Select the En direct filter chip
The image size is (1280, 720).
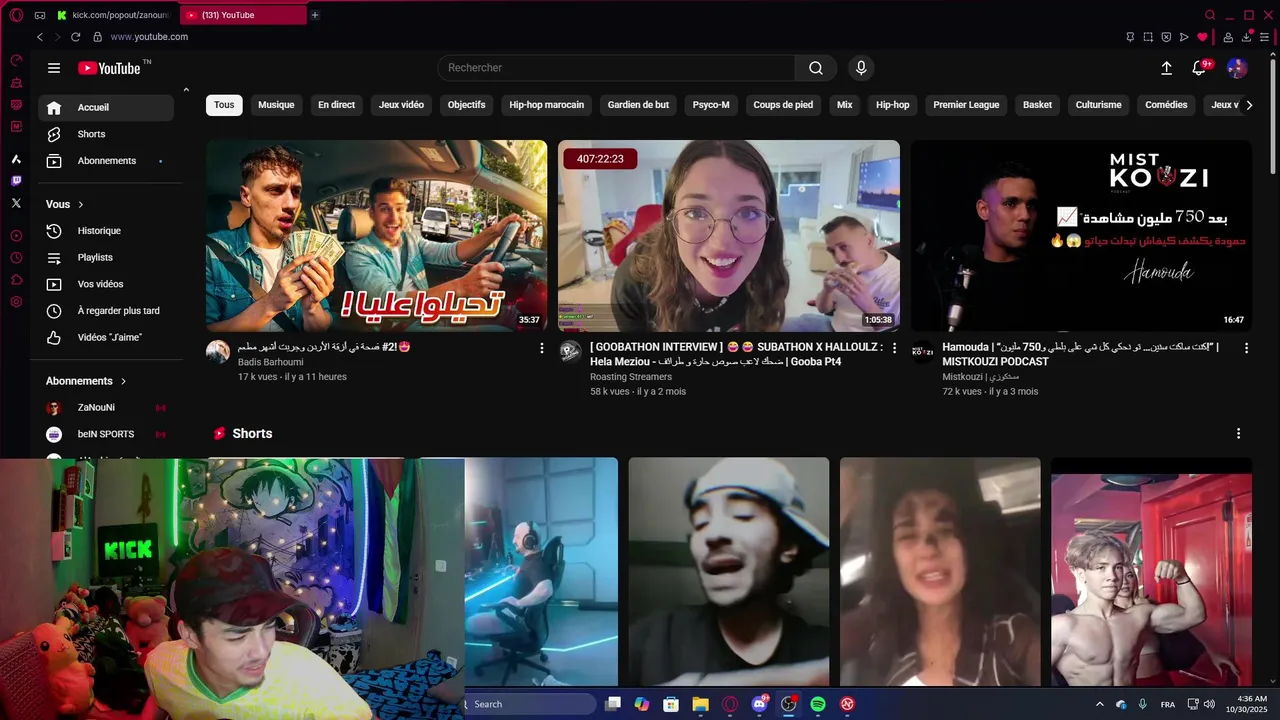(336, 105)
